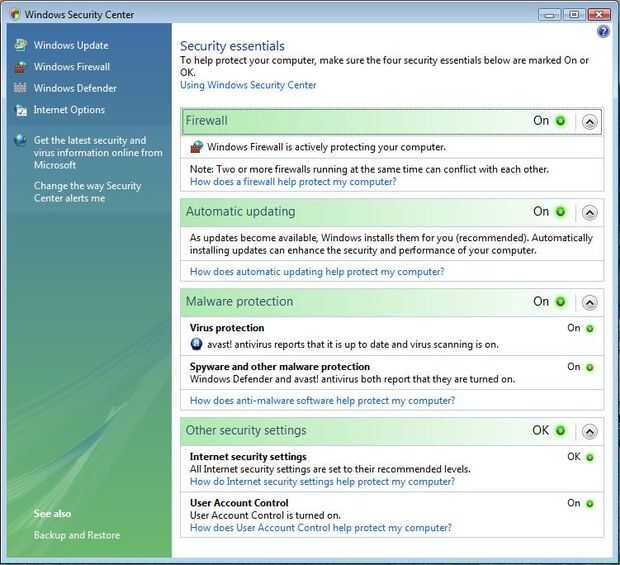Click the See also heading

click(52, 514)
